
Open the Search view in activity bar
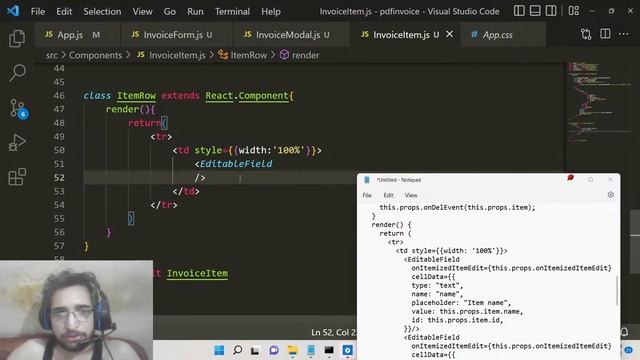point(17,73)
